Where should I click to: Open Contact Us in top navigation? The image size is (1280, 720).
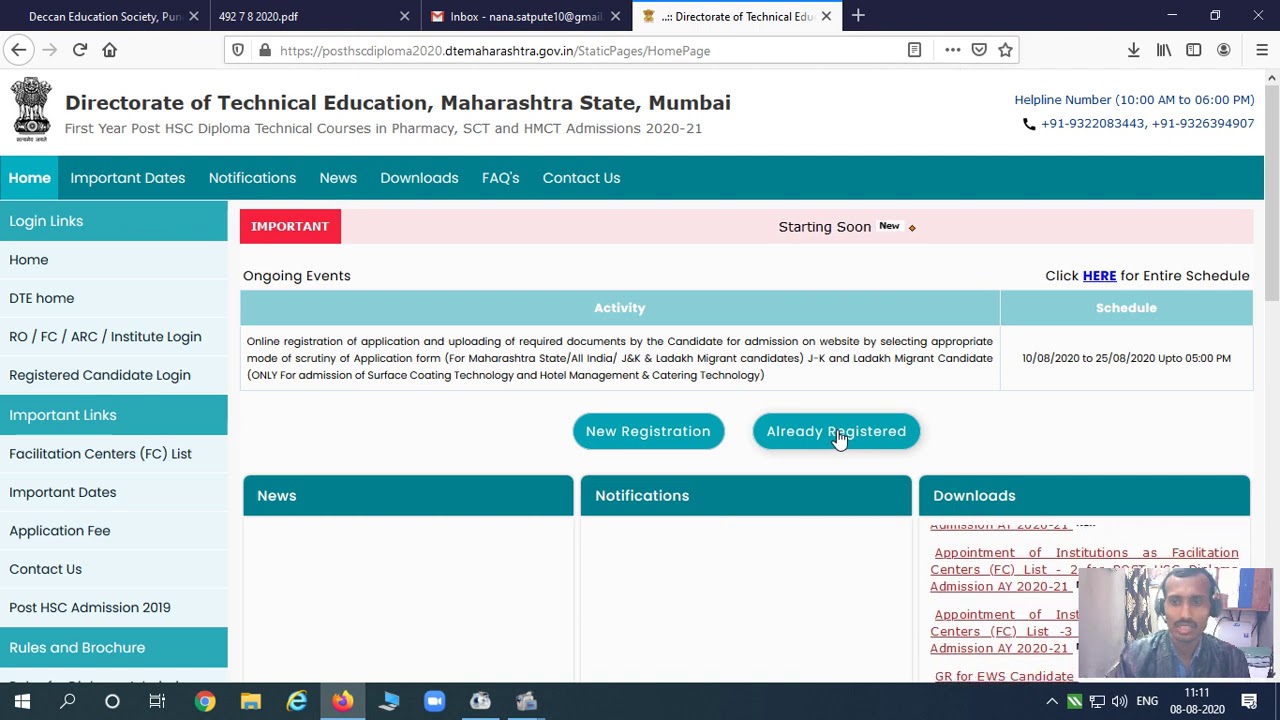[581, 178]
